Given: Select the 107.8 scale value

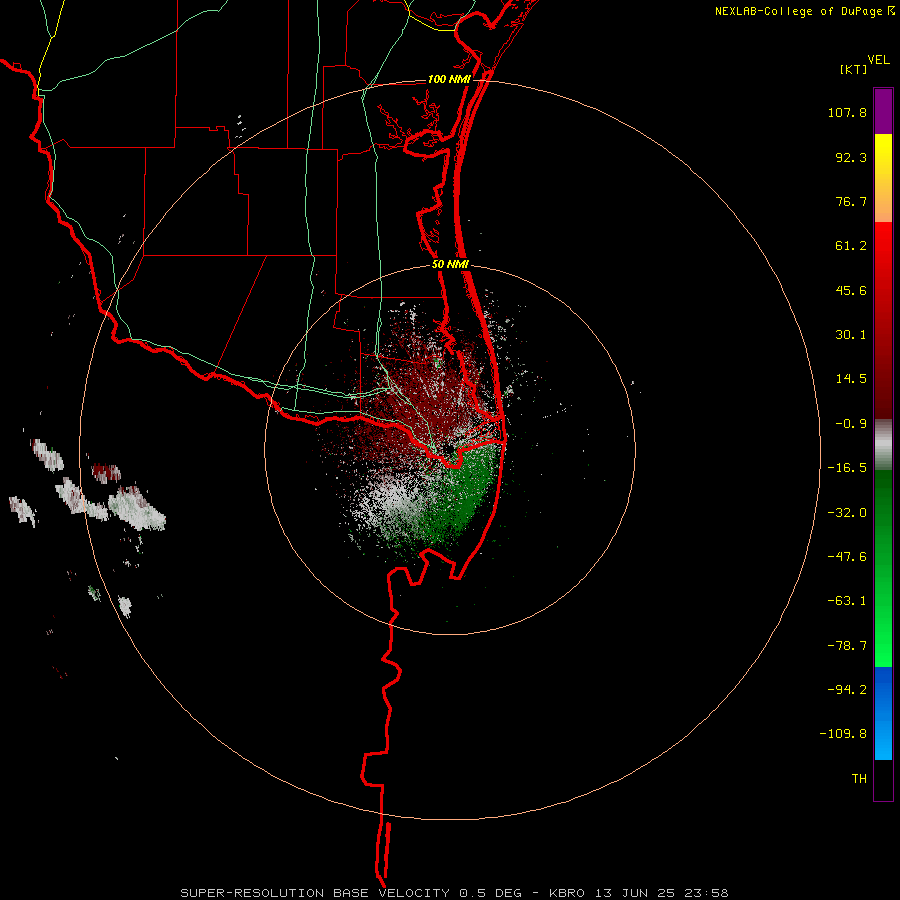Looking at the screenshot, I should [x=847, y=112].
